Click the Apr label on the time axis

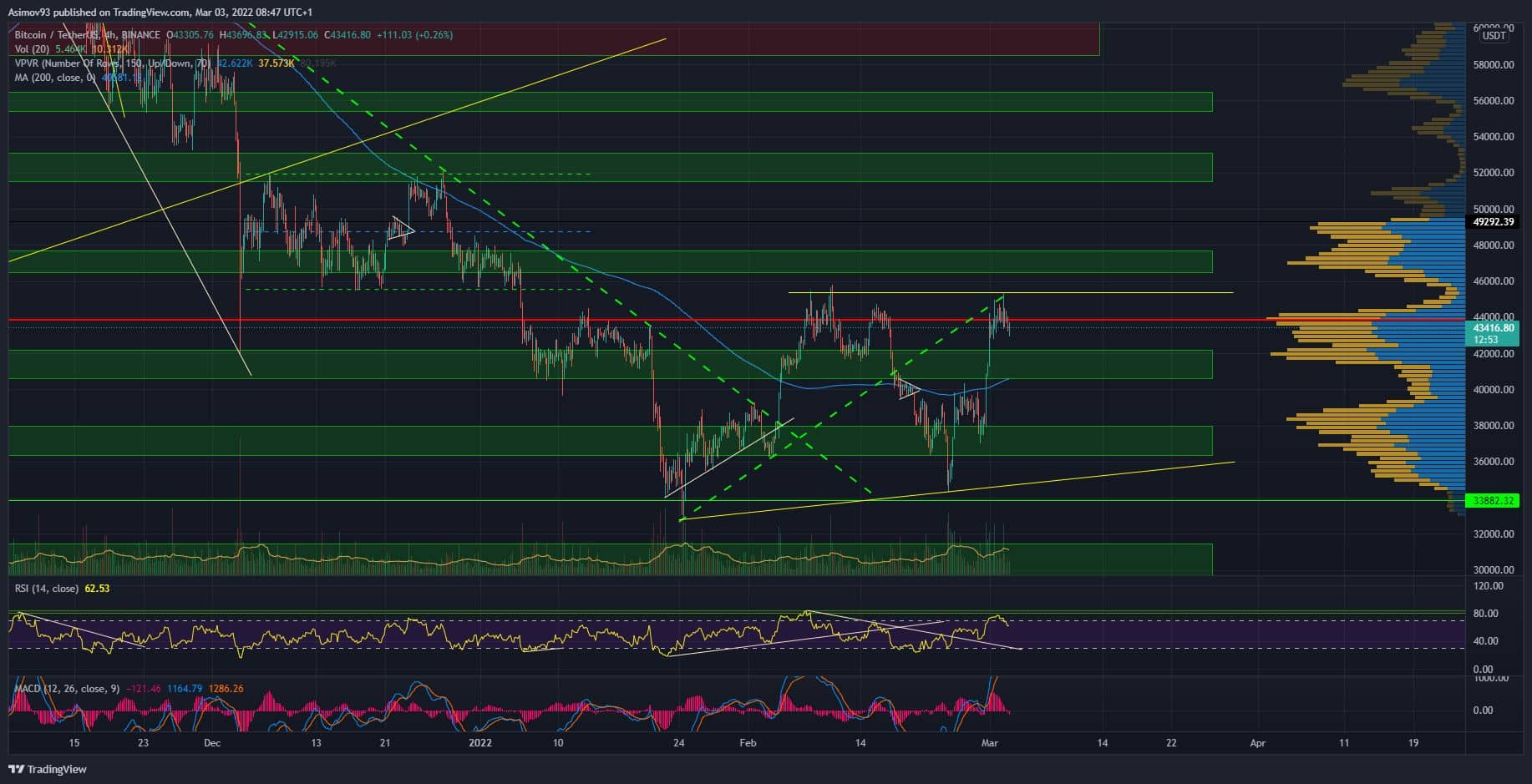click(1258, 743)
